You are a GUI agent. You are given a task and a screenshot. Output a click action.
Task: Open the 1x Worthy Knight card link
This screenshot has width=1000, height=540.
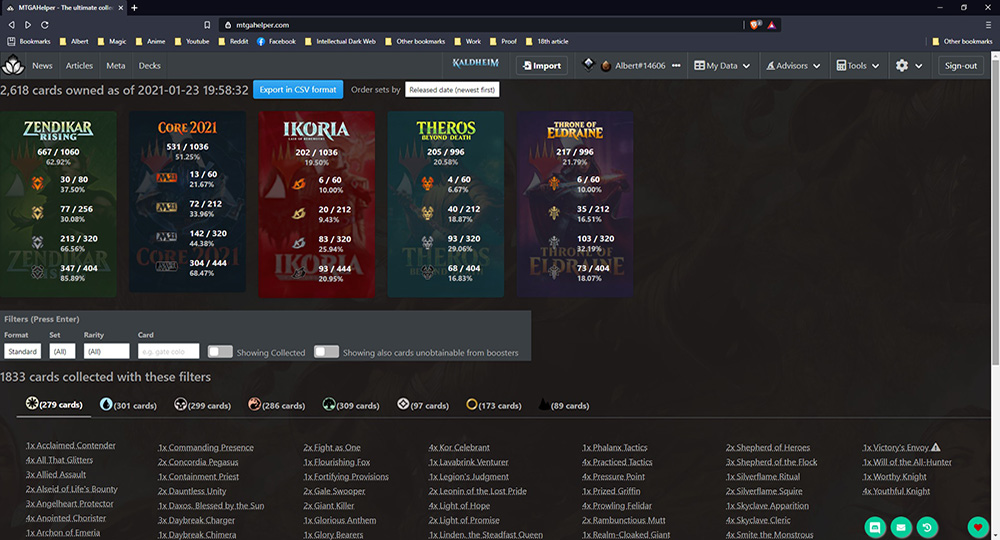tap(895, 476)
